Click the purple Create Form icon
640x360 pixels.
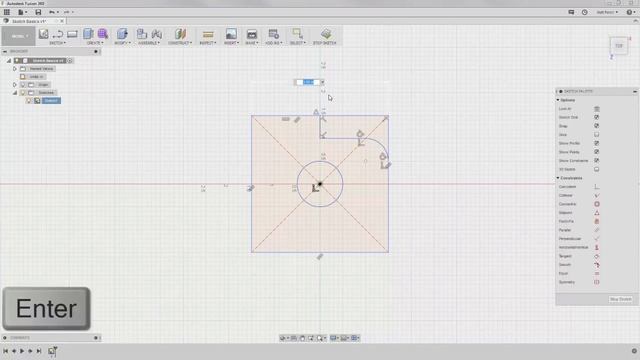pos(103,34)
